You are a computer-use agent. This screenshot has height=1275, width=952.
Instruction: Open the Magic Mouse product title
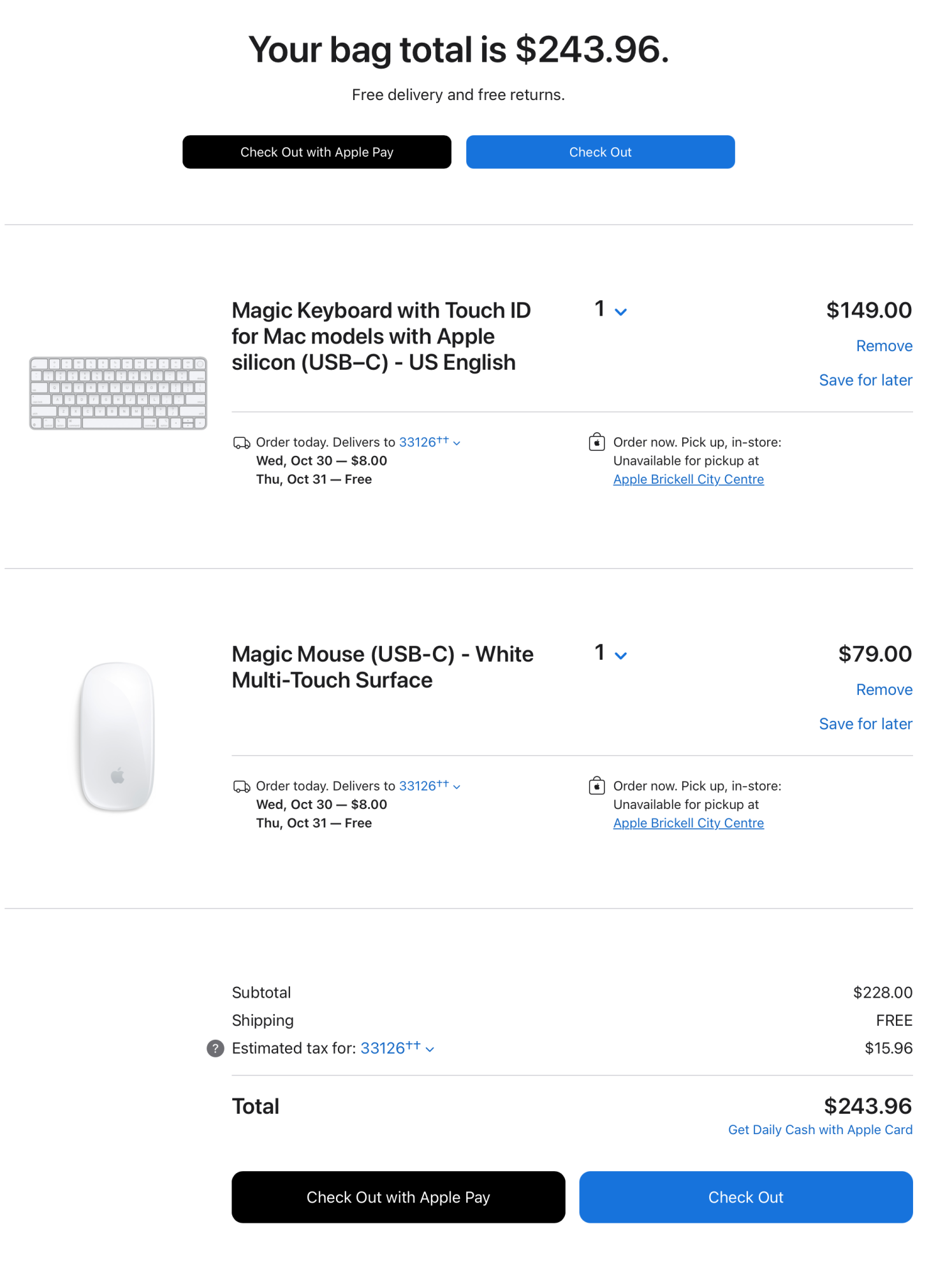(382, 667)
